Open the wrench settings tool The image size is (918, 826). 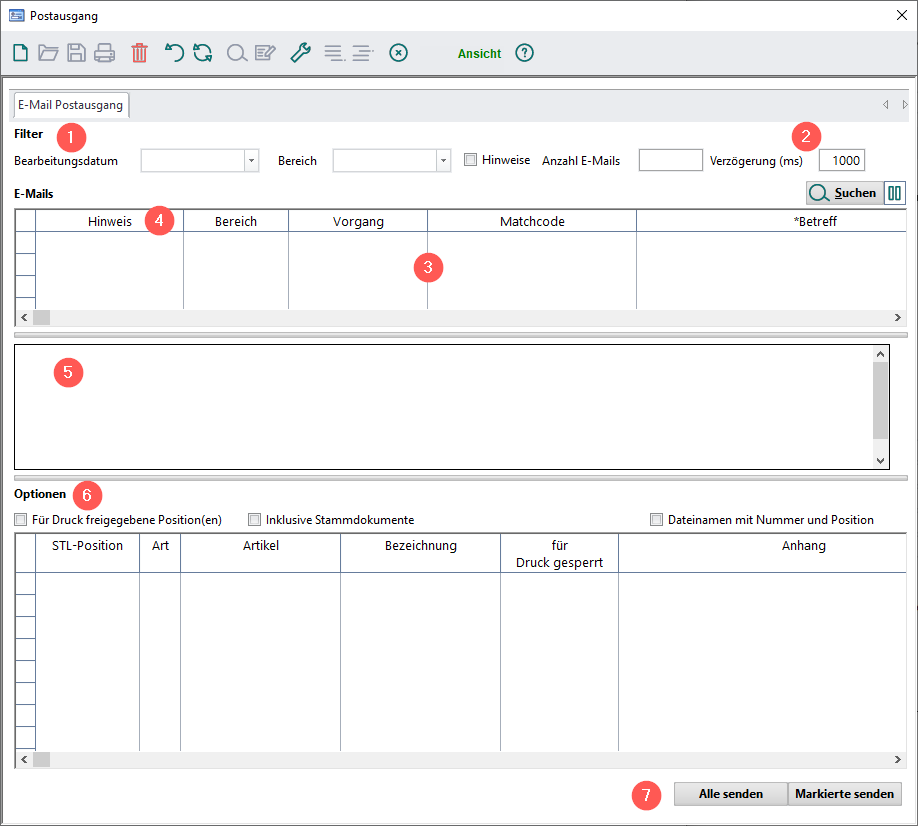coord(300,53)
